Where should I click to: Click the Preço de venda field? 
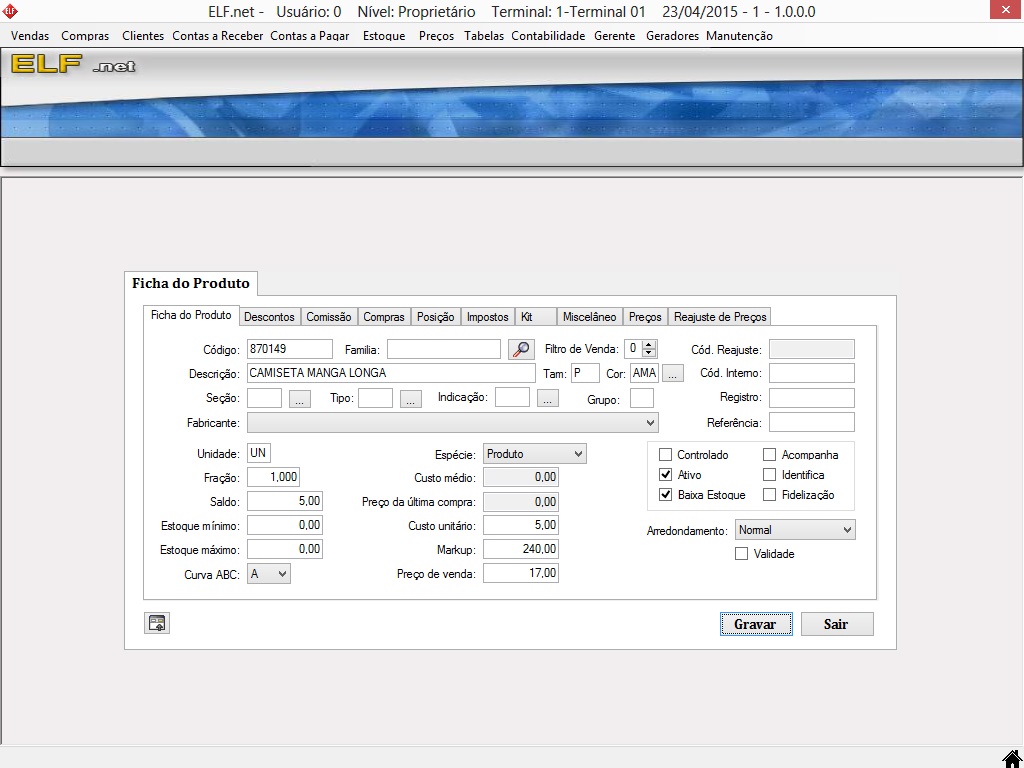520,574
